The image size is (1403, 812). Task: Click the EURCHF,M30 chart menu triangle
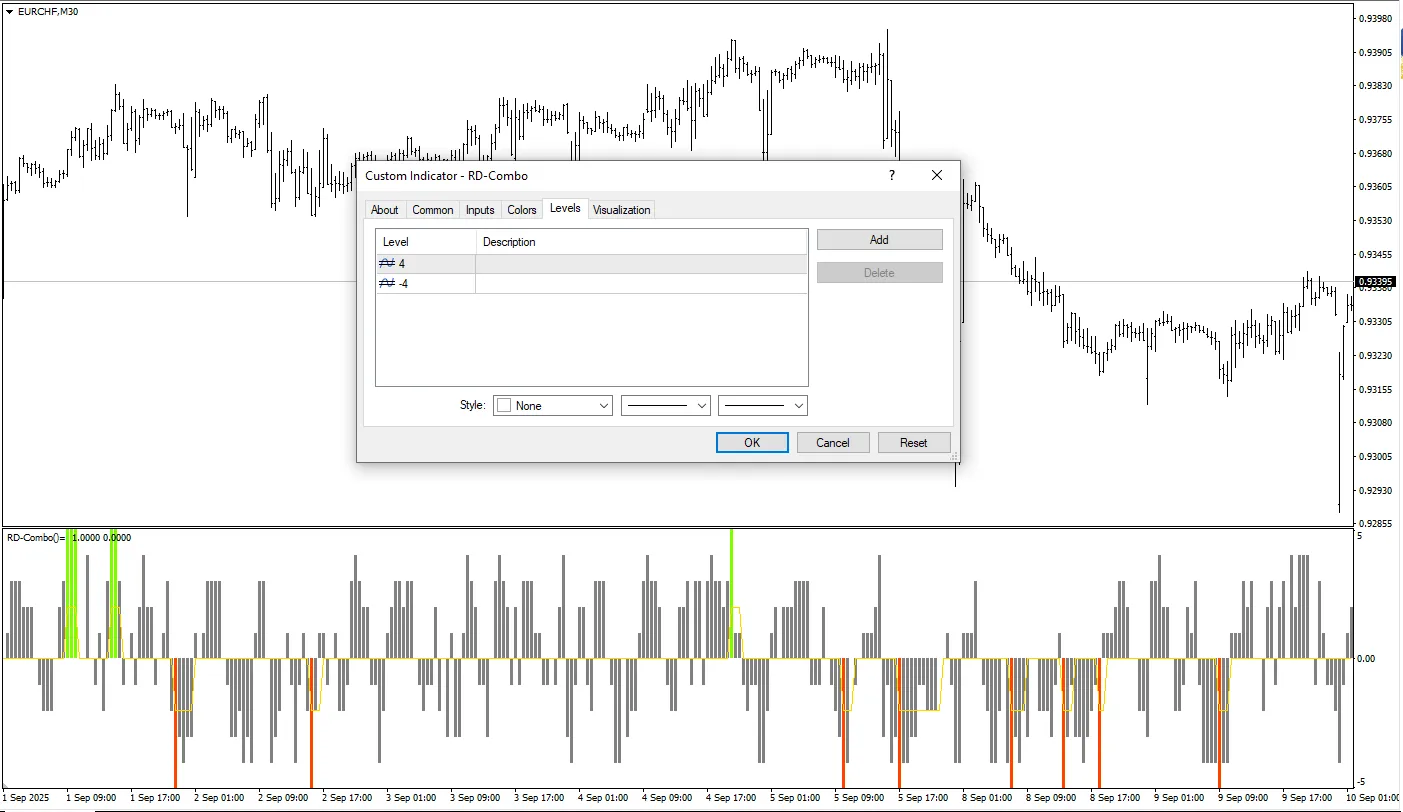click(10, 11)
